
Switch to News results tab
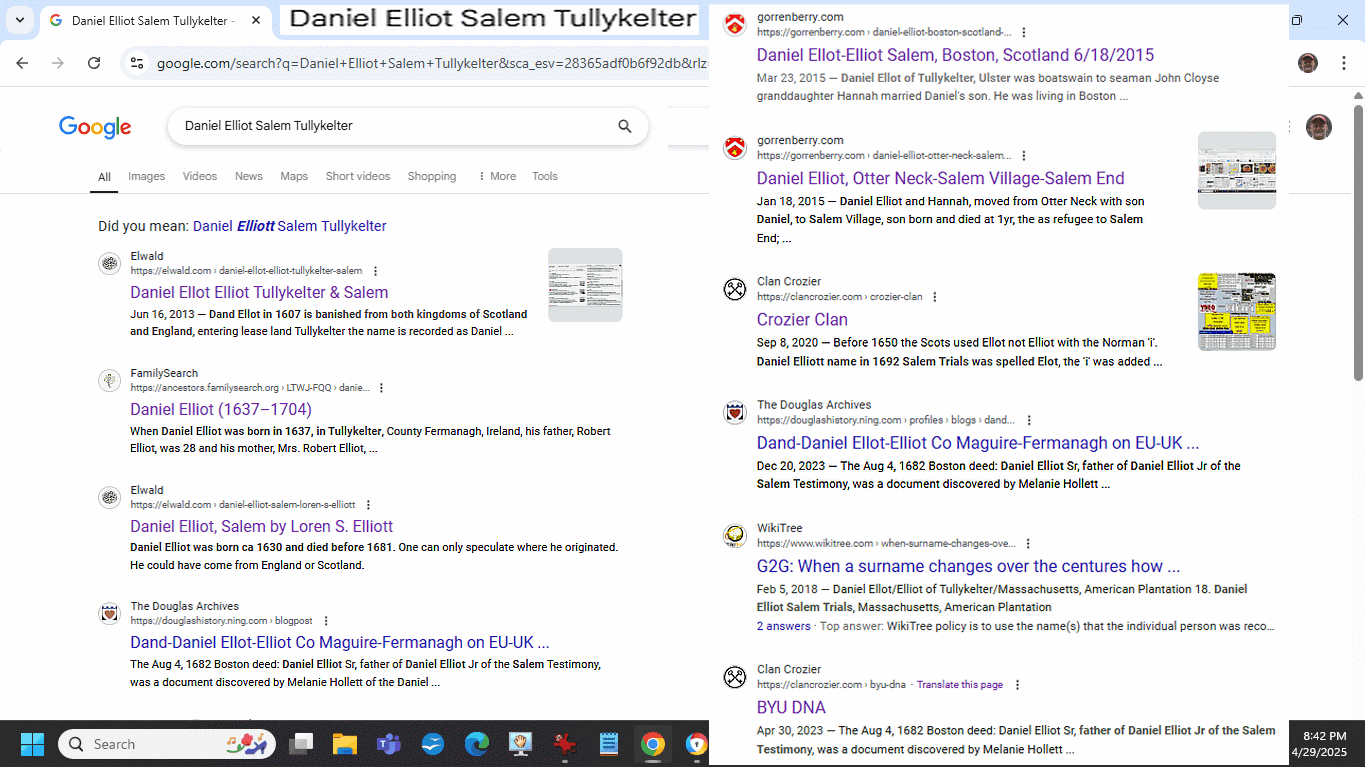(249, 176)
